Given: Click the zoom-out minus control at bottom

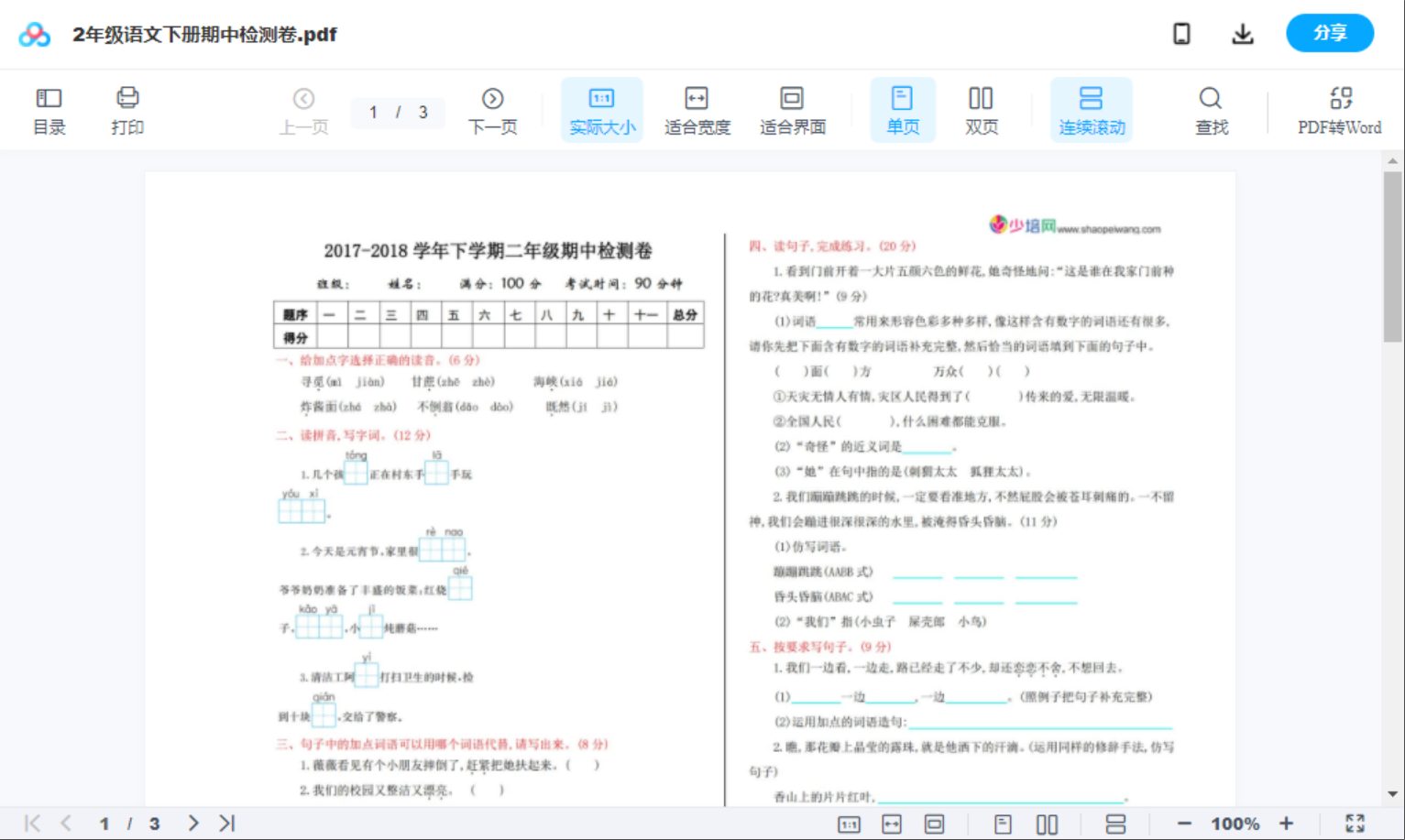Looking at the screenshot, I should click(x=1183, y=824).
